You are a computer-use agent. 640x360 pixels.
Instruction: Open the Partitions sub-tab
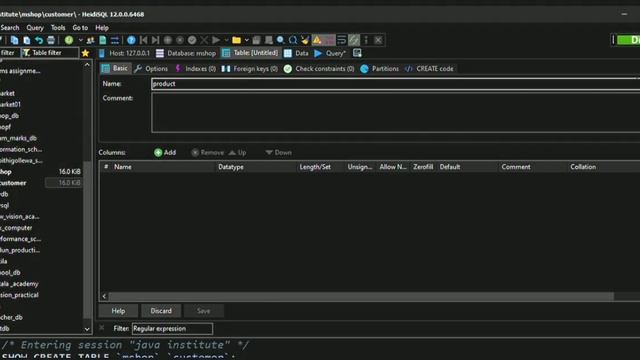tap(380, 69)
